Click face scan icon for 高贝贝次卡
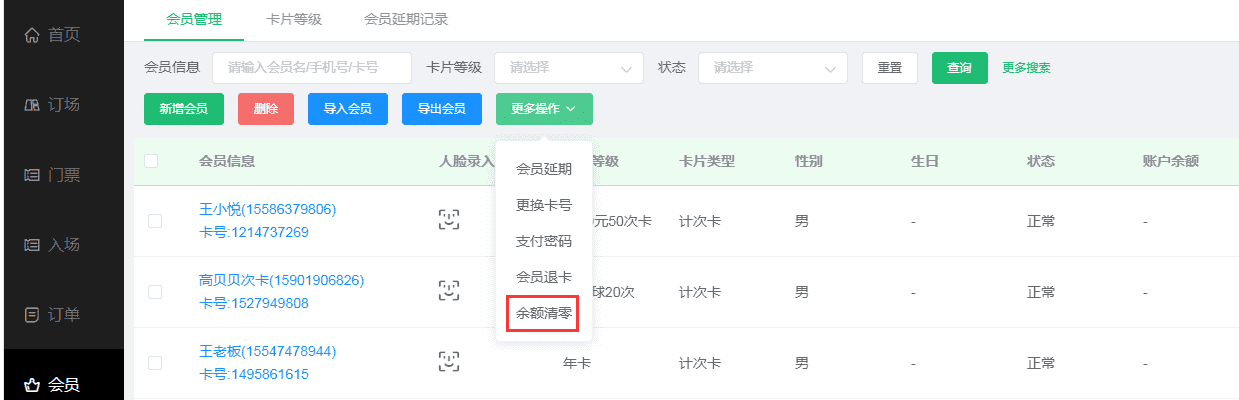 (449, 291)
